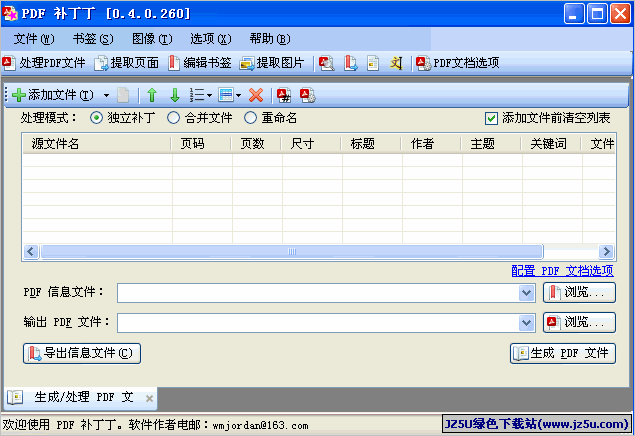Toggle 添加文件前清空列表 checkbox
635x436 pixels.
click(491, 118)
